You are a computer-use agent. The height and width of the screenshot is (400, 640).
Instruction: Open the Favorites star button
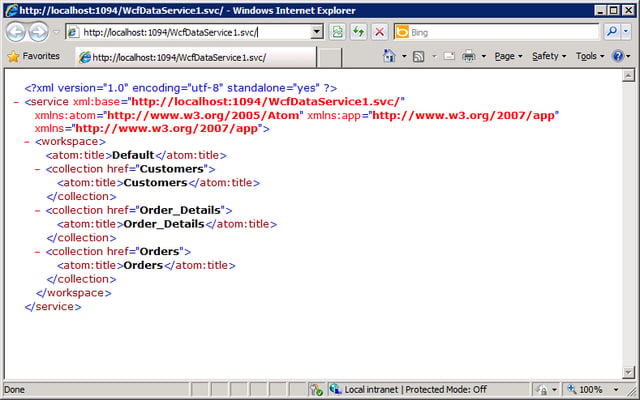pyautogui.click(x=33, y=56)
